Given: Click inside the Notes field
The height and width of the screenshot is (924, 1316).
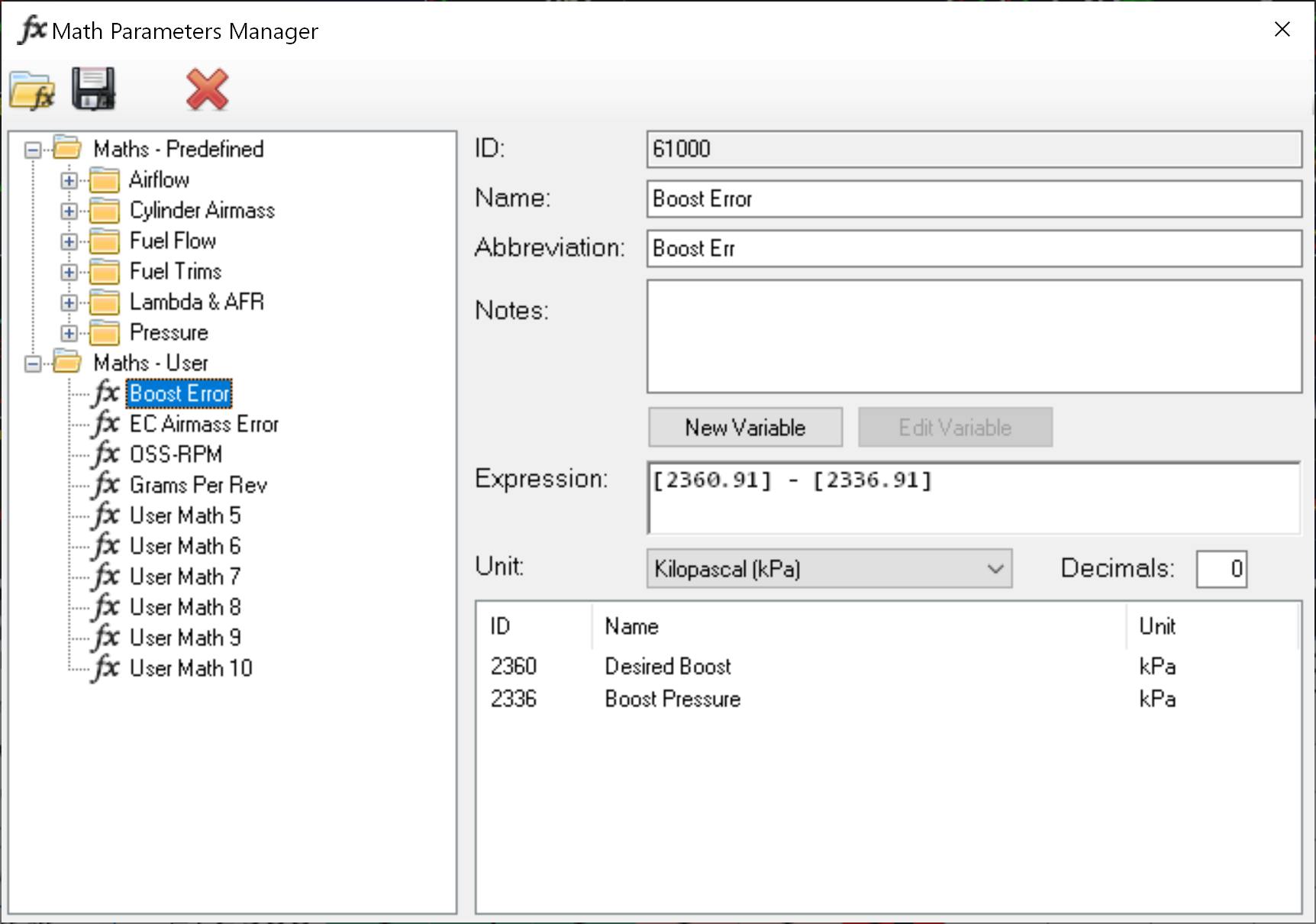Looking at the screenshot, I should [x=973, y=336].
